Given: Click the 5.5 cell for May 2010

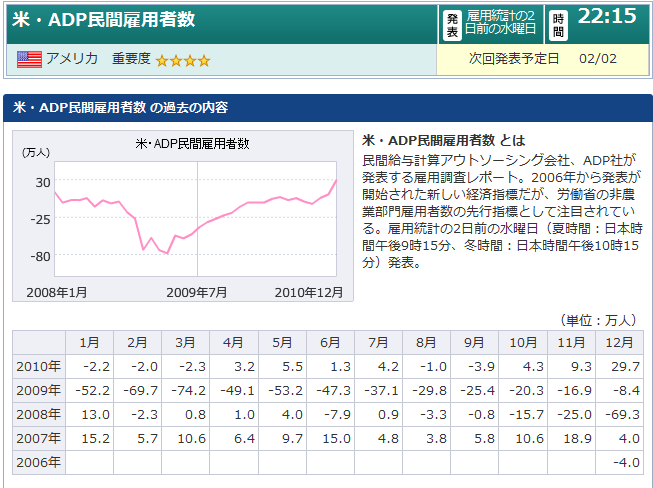Looking at the screenshot, I should click(282, 366).
